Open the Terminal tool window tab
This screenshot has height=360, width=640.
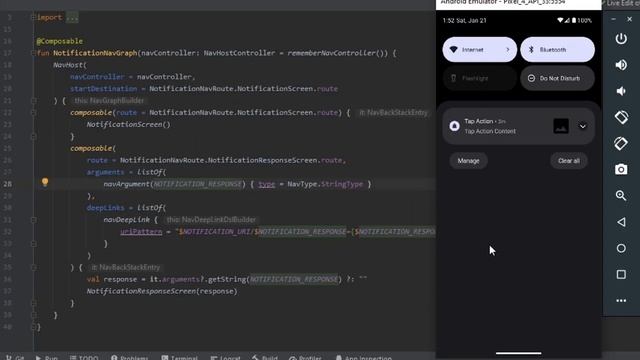pos(179,357)
